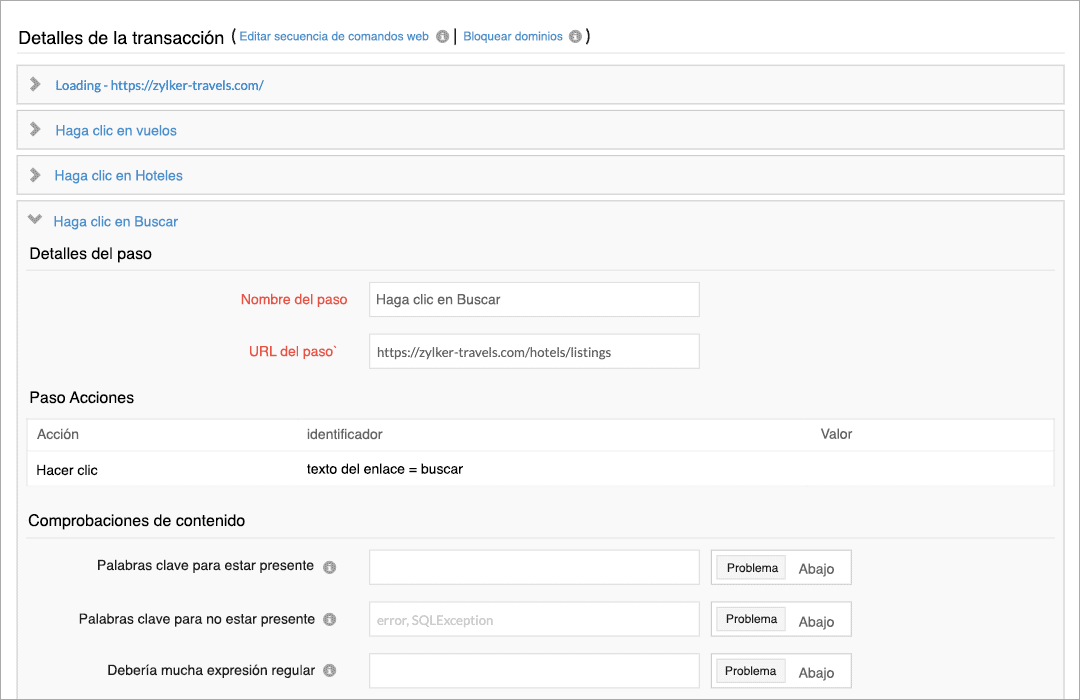The height and width of the screenshot is (700, 1080).
Task: Click the arrow icon on Haga clic en vuelos
Action: pos(35,130)
